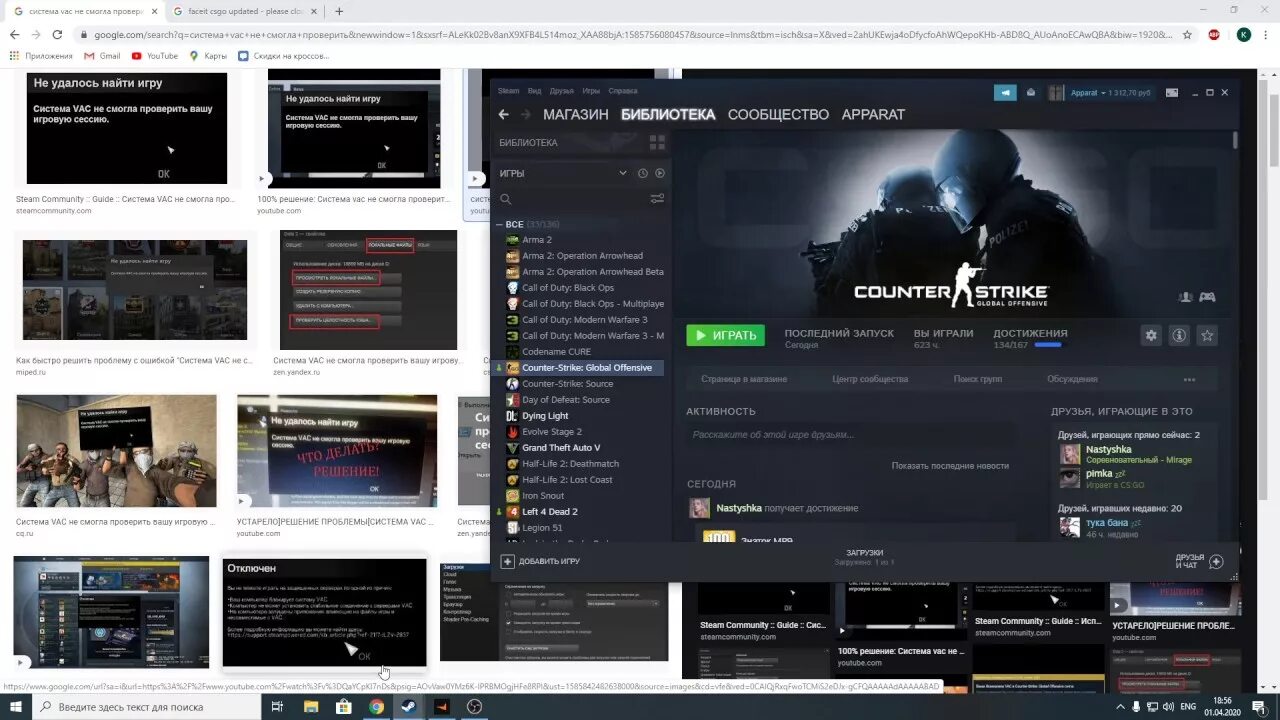The height and width of the screenshot is (720, 1280).
Task: Open the APPARAT profile tab
Action: pyautogui.click(x=873, y=114)
